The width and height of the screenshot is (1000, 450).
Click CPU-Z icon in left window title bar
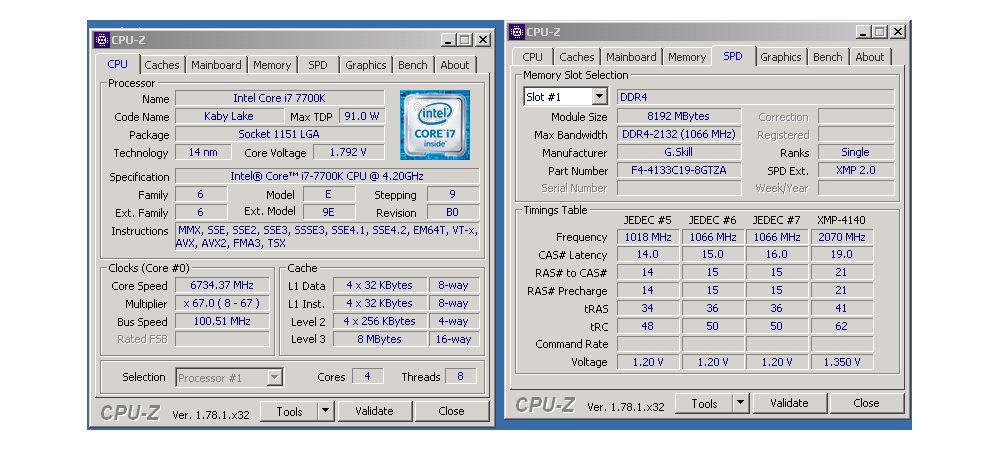coord(102,40)
